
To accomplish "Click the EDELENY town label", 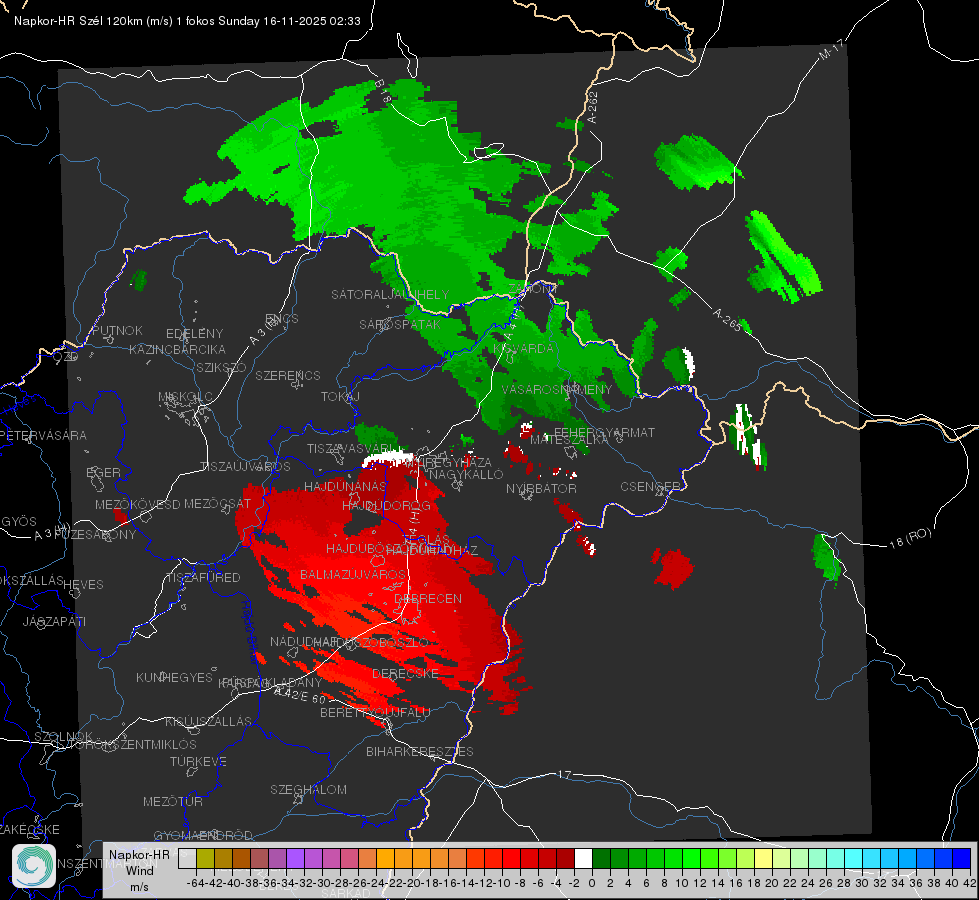I will (194, 334).
